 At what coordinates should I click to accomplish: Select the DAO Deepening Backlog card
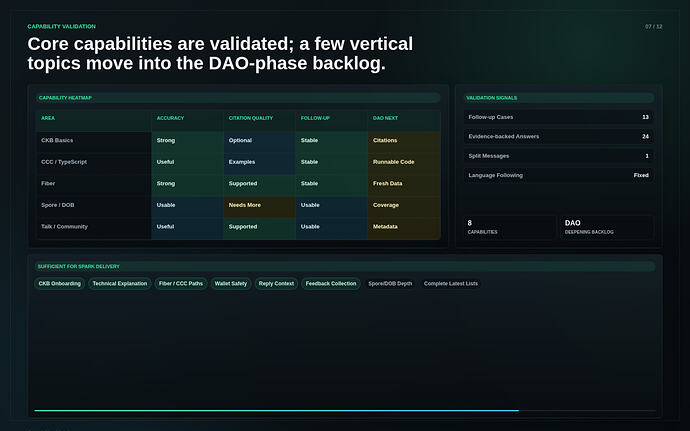pos(607,227)
